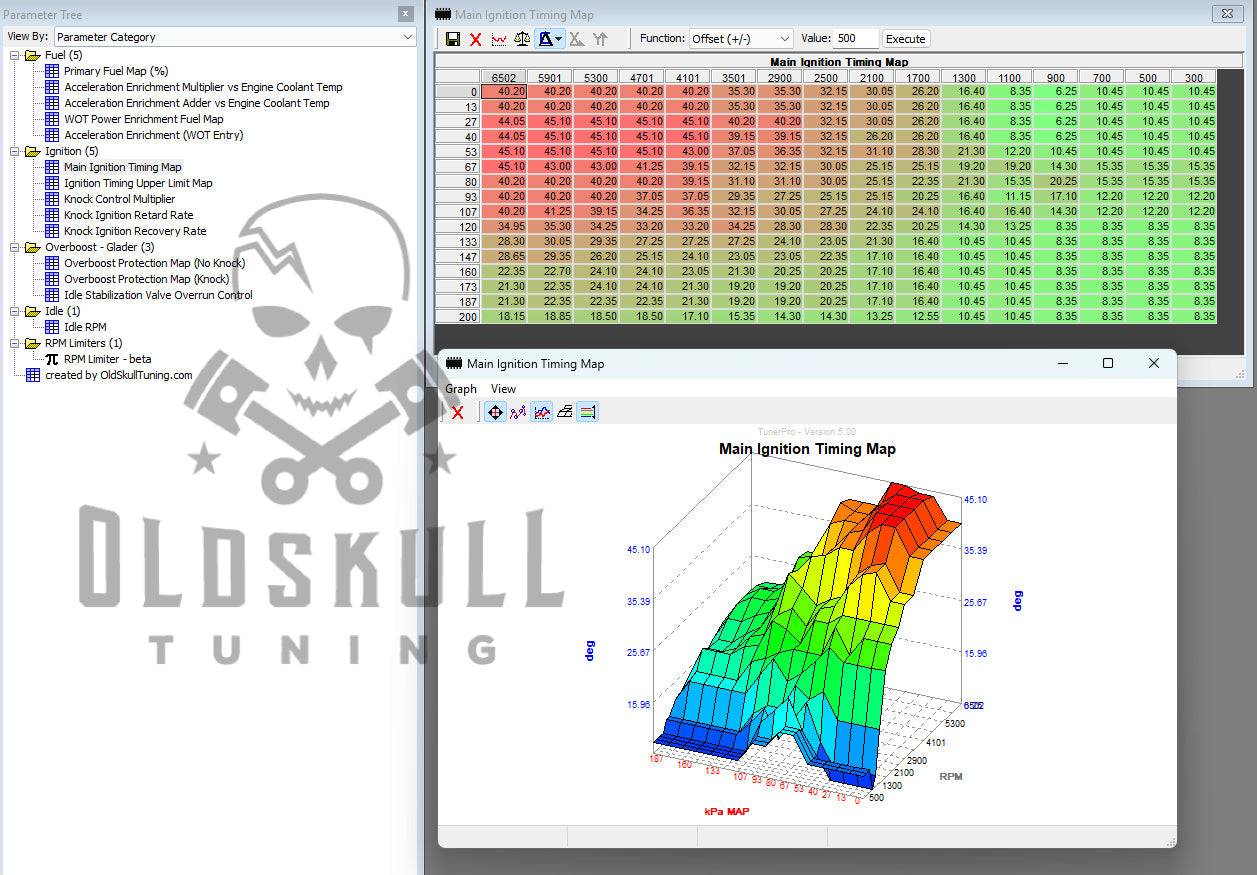This screenshot has height=875, width=1257.
Task: Click the Execute button
Action: pyautogui.click(x=906, y=39)
